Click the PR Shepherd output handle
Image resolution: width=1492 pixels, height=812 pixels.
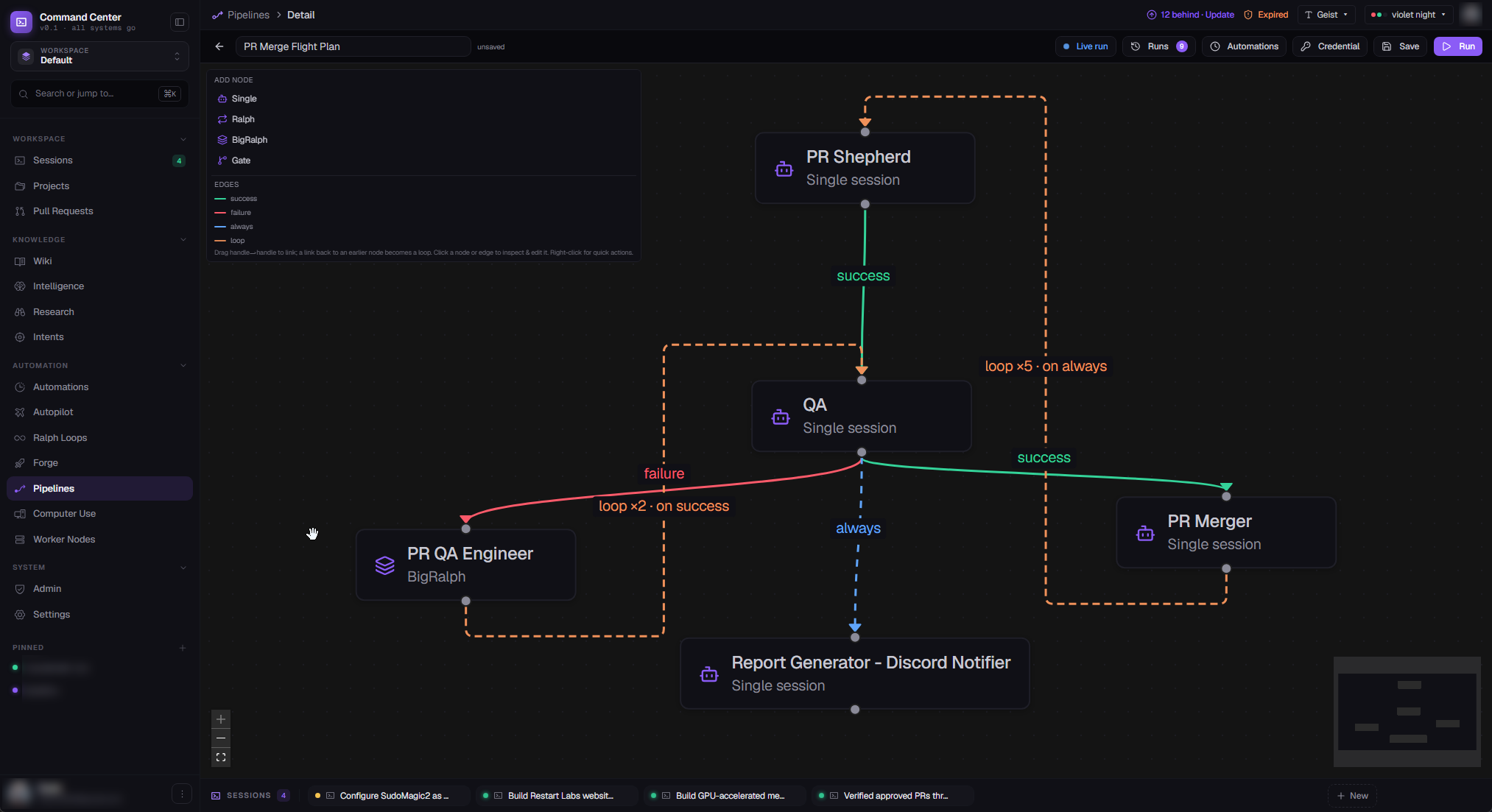tap(865, 204)
